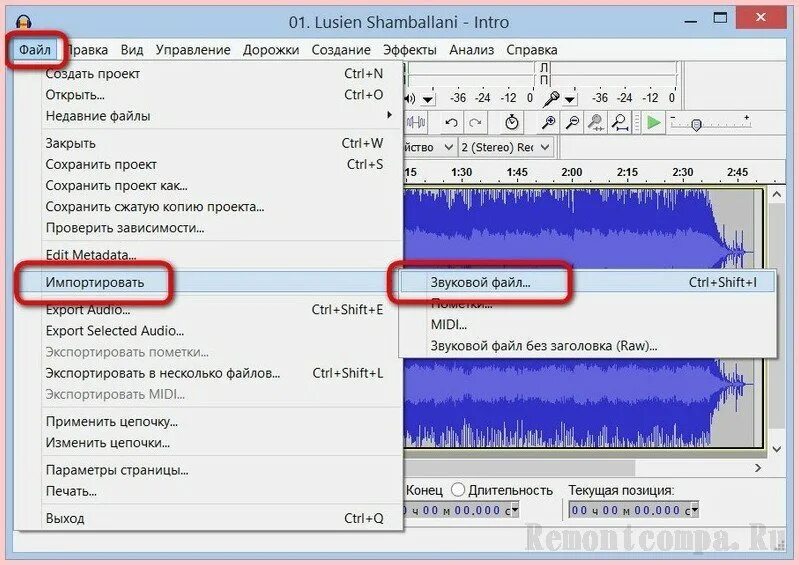
Task: Click the Audacity headphones app icon
Action: (23, 22)
